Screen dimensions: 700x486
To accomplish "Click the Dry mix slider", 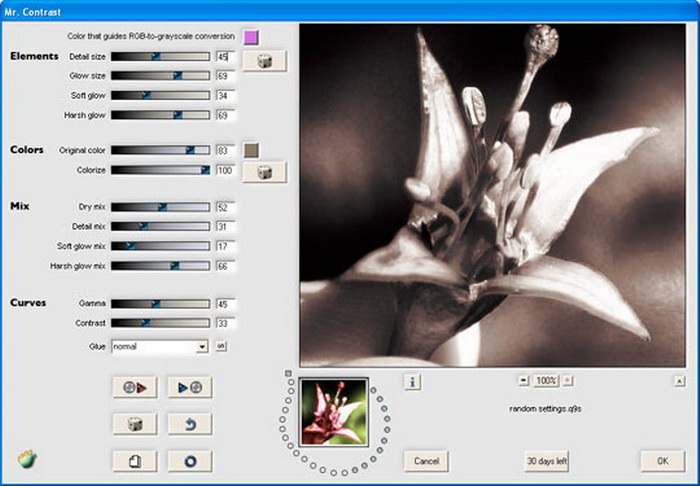I will [x=160, y=207].
